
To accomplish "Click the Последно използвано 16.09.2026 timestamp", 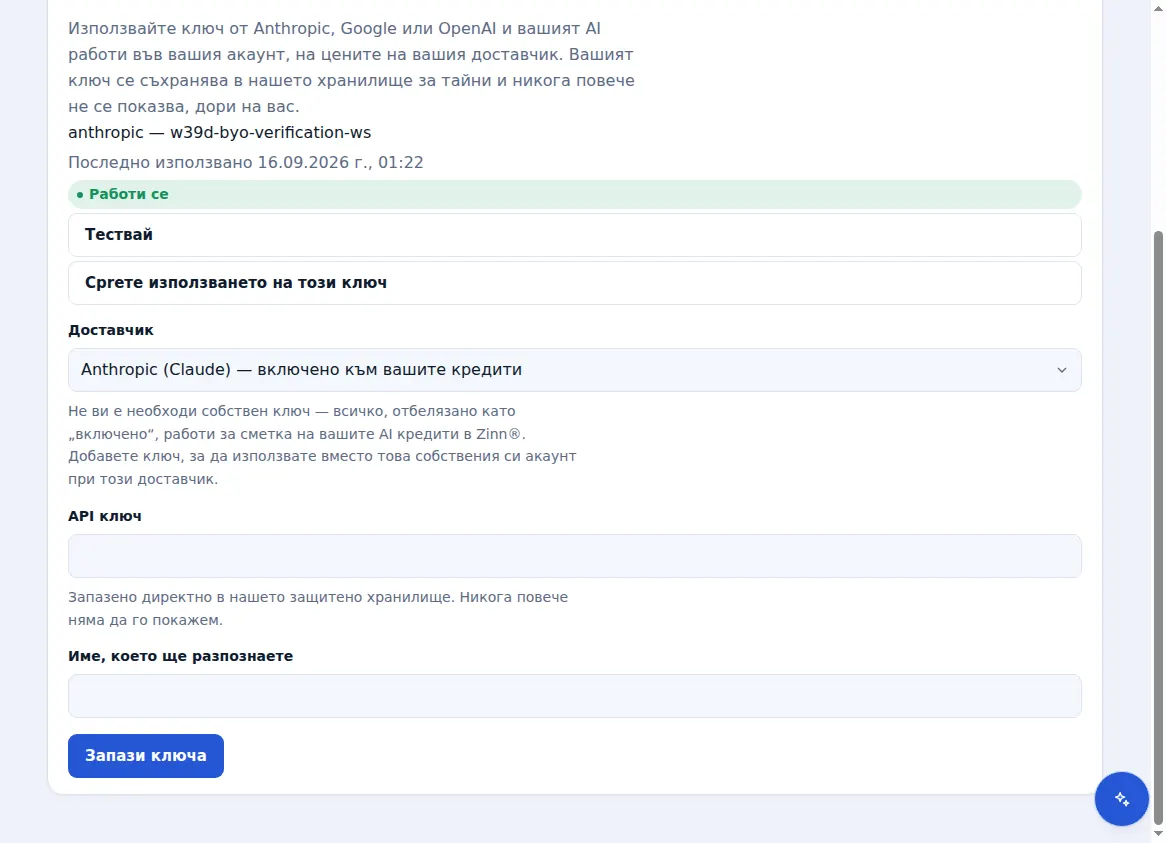I will pyautogui.click(x=245, y=162).
